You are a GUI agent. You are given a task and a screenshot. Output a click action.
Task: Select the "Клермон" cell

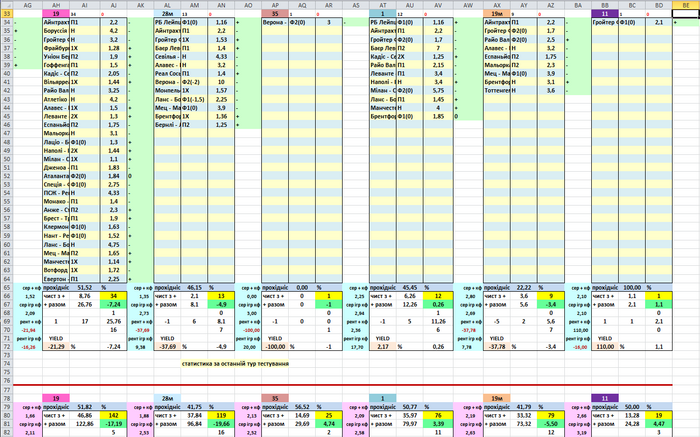56,227
